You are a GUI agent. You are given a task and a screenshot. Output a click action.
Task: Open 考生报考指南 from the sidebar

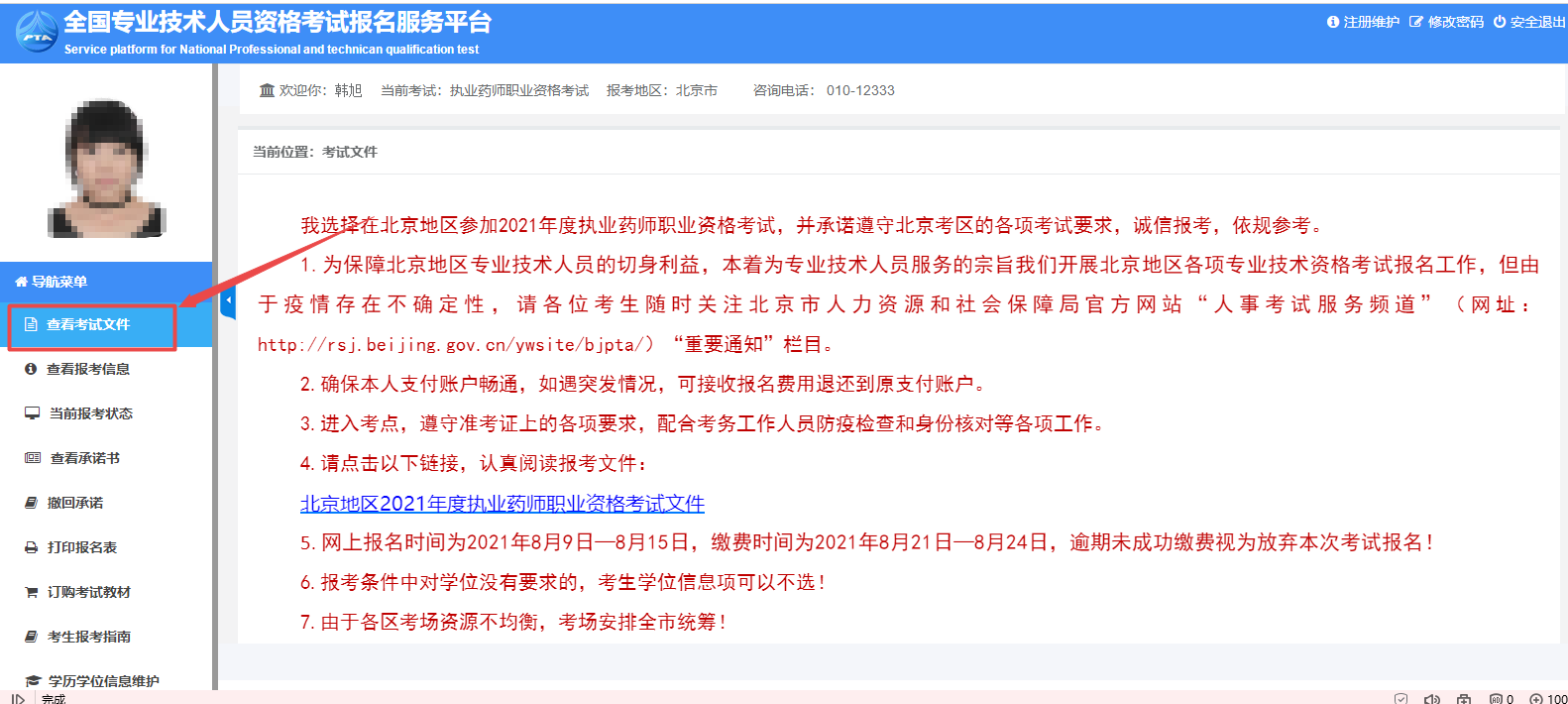coord(89,637)
